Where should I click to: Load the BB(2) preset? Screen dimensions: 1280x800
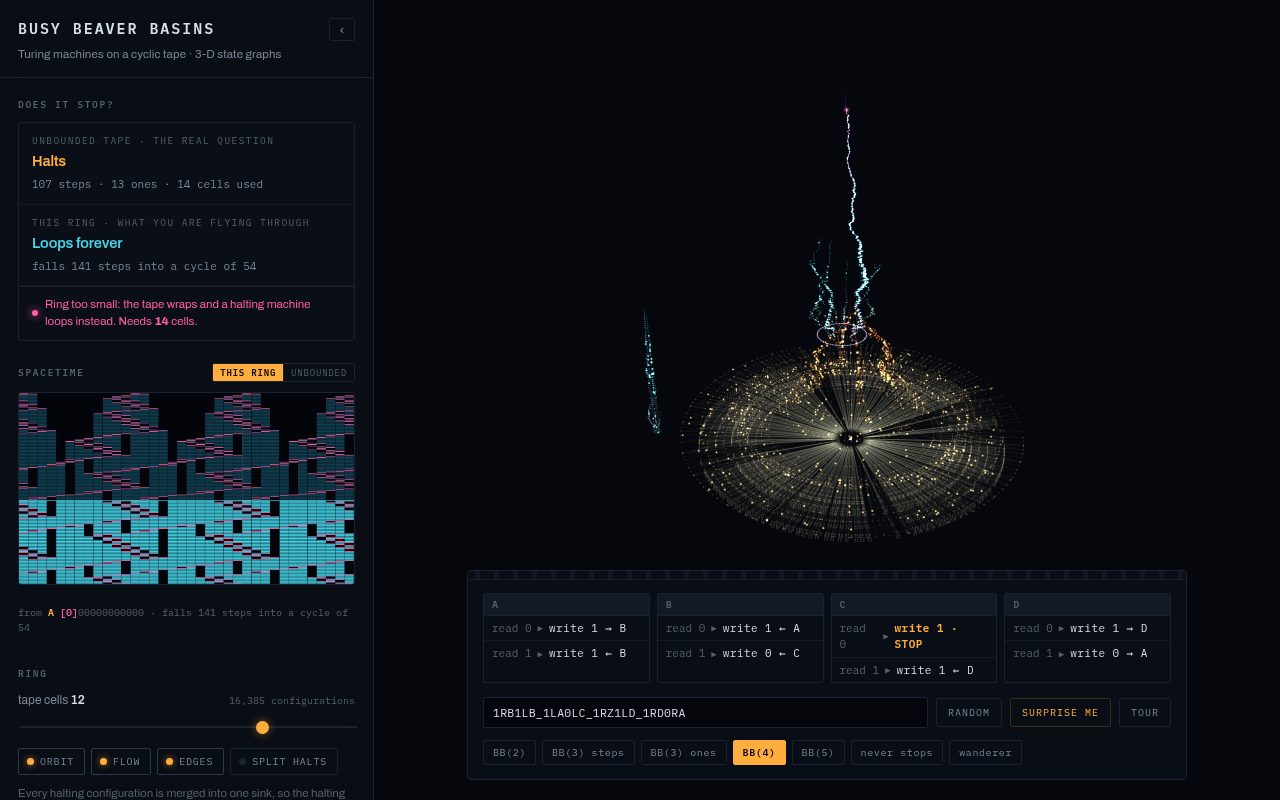coord(510,753)
